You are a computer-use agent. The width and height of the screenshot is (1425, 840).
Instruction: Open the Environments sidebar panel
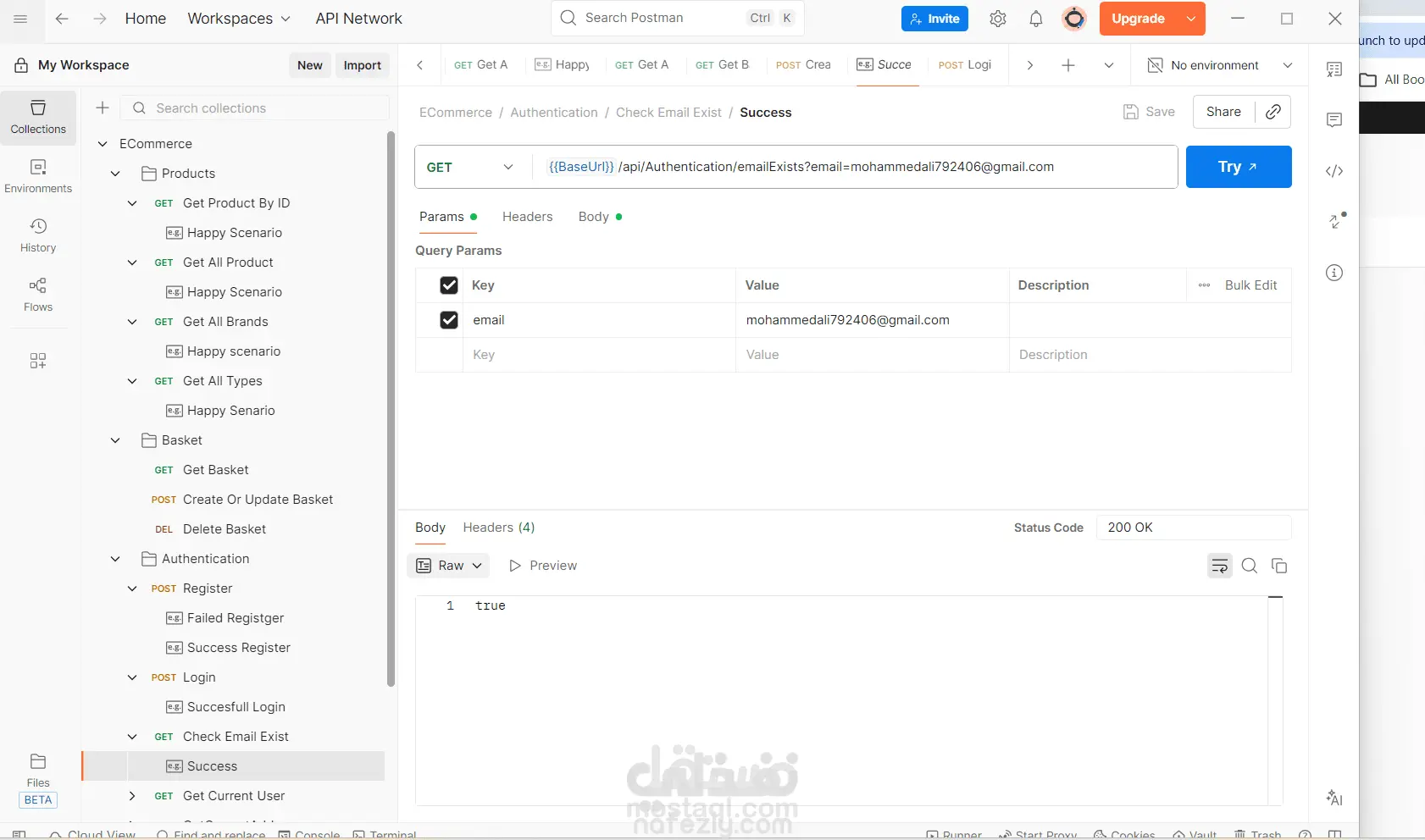click(38, 176)
